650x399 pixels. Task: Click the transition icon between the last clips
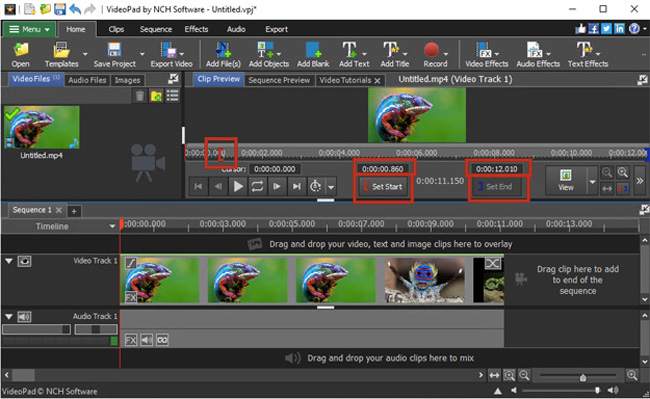point(492,263)
